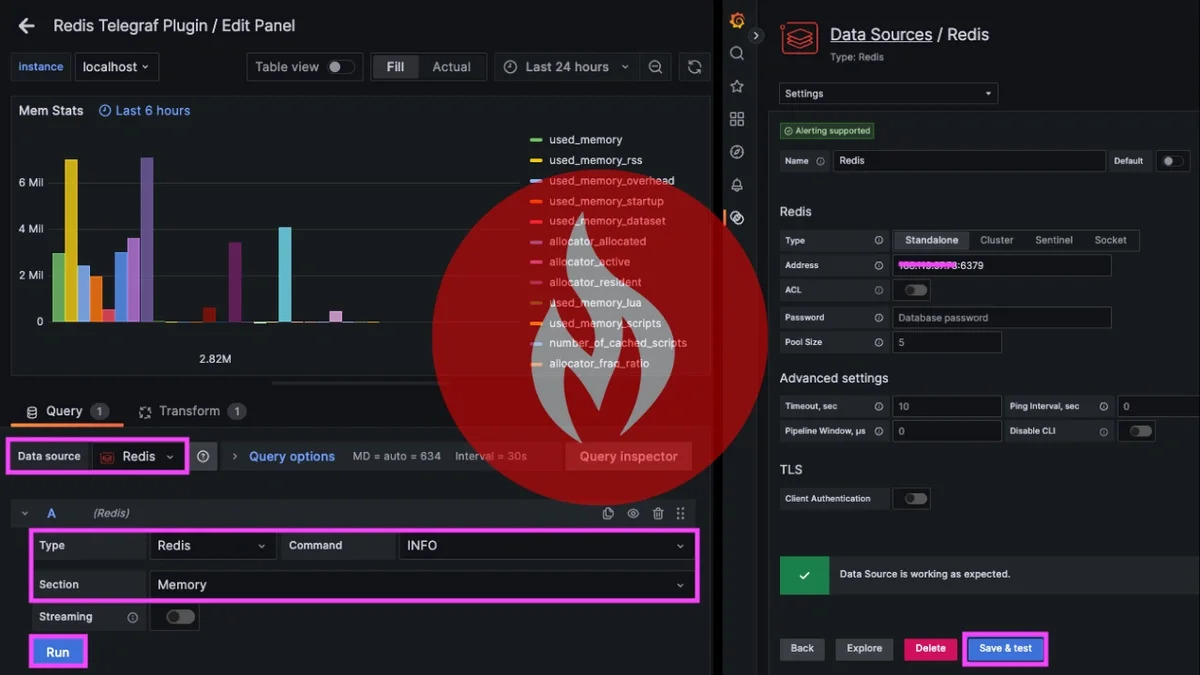Duplicate query A with the copy icon
This screenshot has height=675, width=1200.
coord(608,514)
